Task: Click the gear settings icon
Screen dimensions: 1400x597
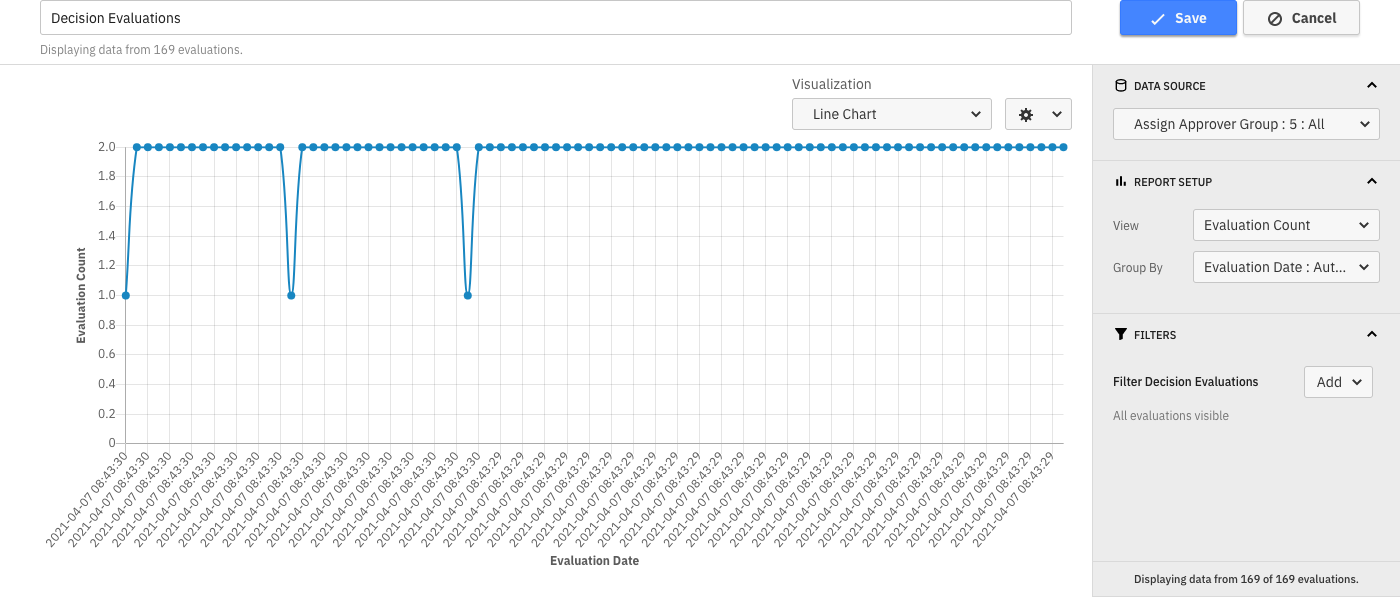Action: click(1026, 115)
